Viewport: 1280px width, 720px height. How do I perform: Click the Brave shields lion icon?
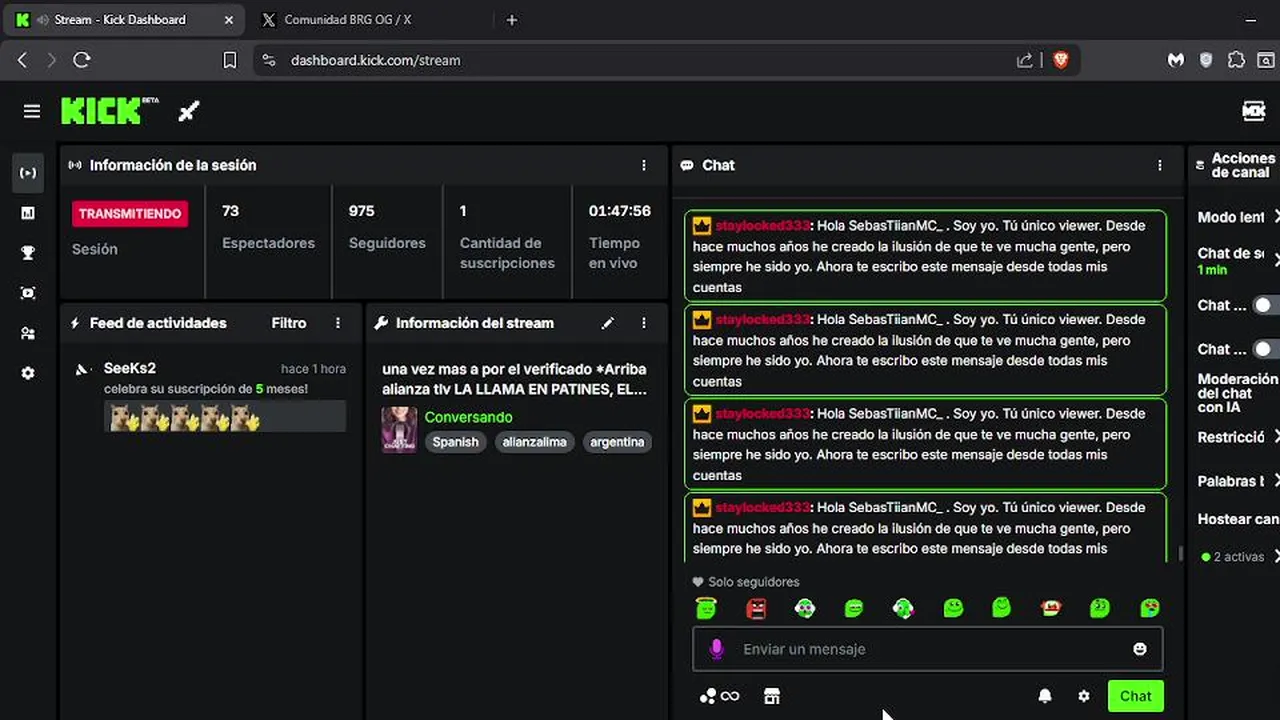[1061, 60]
